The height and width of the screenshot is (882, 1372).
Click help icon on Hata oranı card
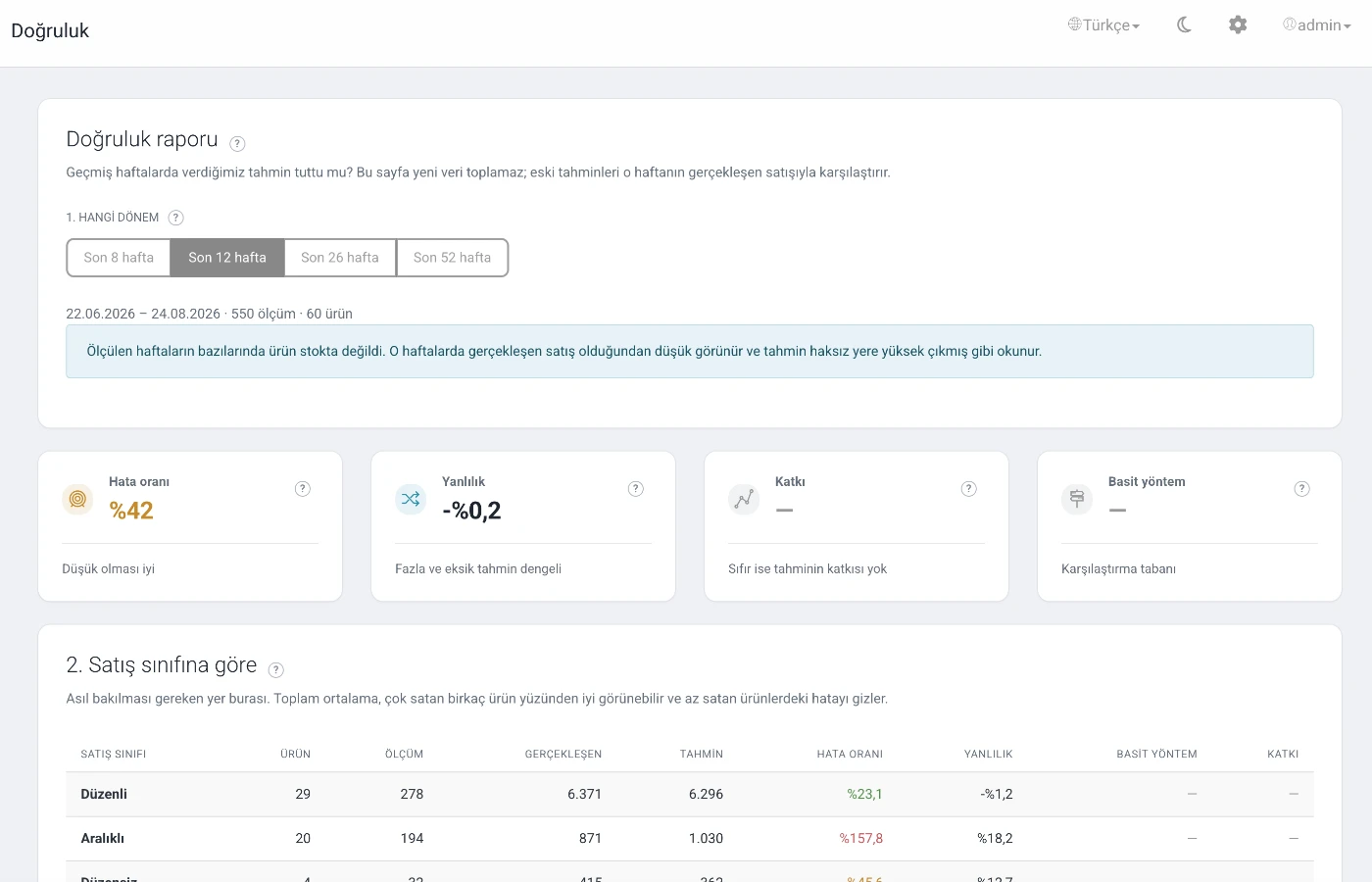(x=303, y=489)
